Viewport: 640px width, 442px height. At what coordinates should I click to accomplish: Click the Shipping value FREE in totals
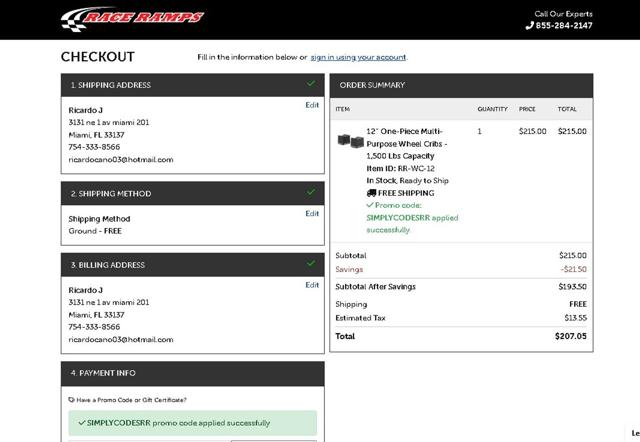pyautogui.click(x=578, y=304)
